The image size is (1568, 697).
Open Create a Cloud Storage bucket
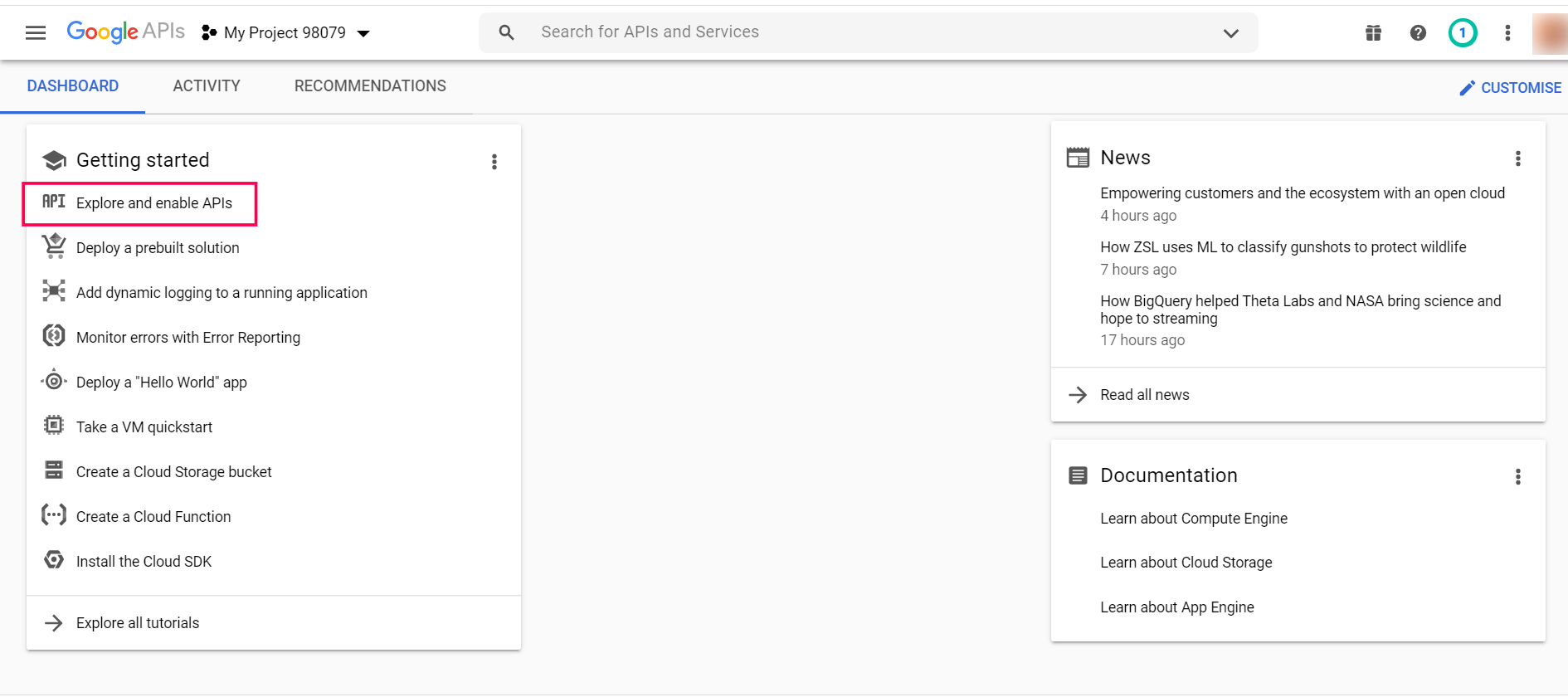(173, 472)
